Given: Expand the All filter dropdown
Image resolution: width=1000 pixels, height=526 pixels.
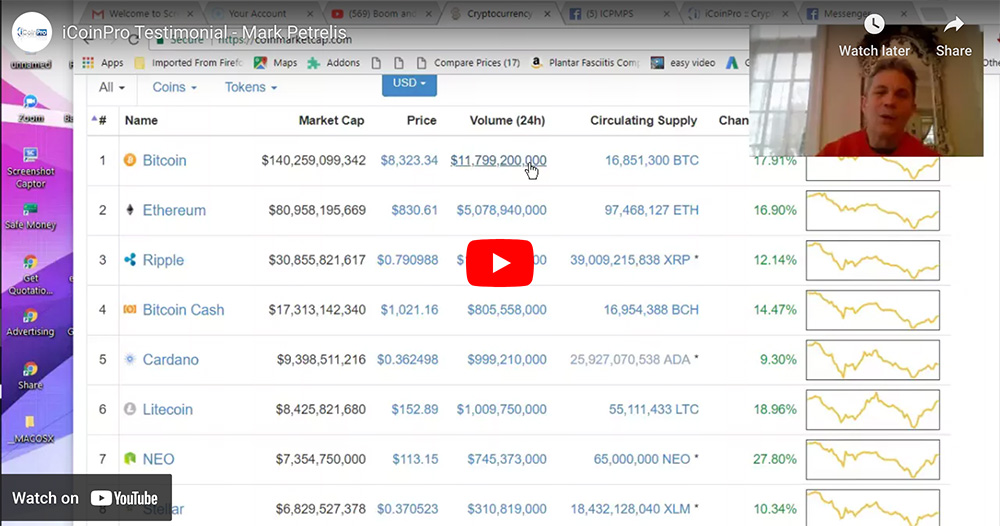Looking at the screenshot, I should 112,87.
